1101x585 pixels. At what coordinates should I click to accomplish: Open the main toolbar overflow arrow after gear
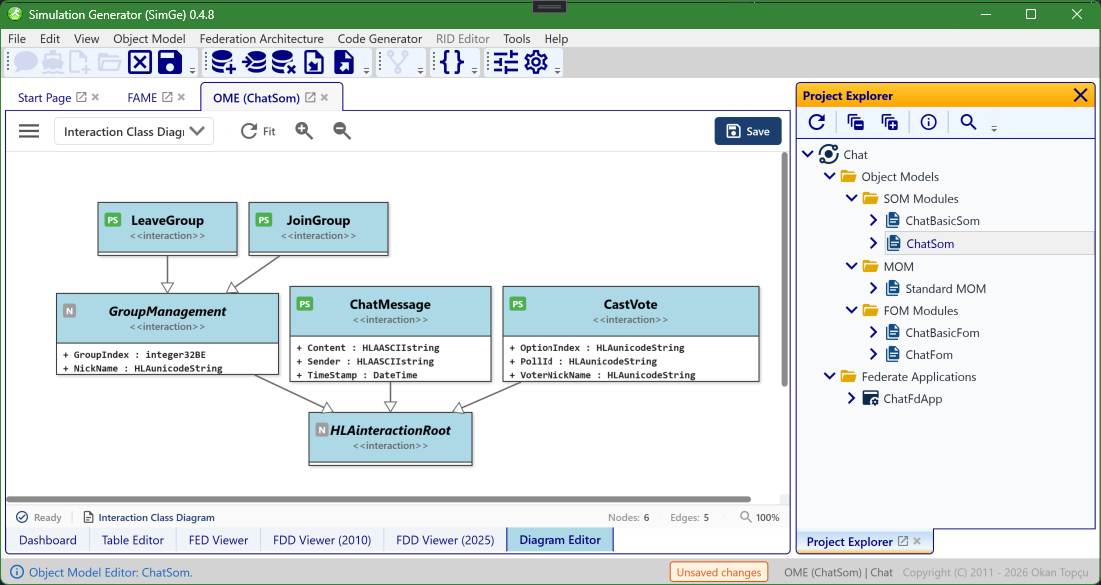coord(558,70)
